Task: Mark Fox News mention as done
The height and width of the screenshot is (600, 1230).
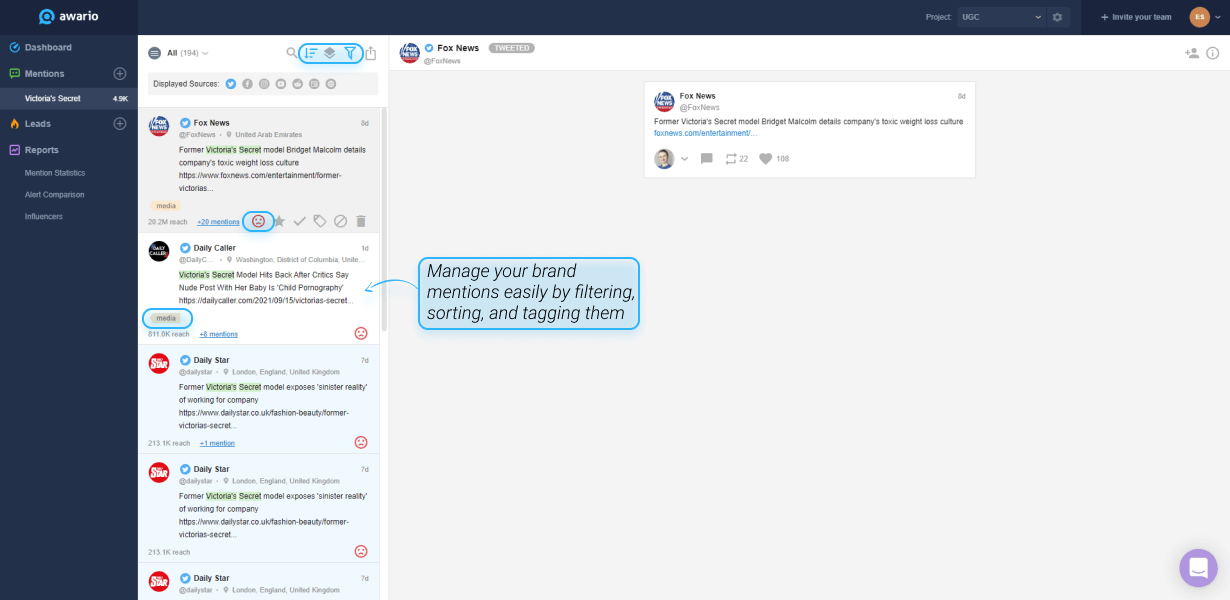Action: click(x=299, y=221)
